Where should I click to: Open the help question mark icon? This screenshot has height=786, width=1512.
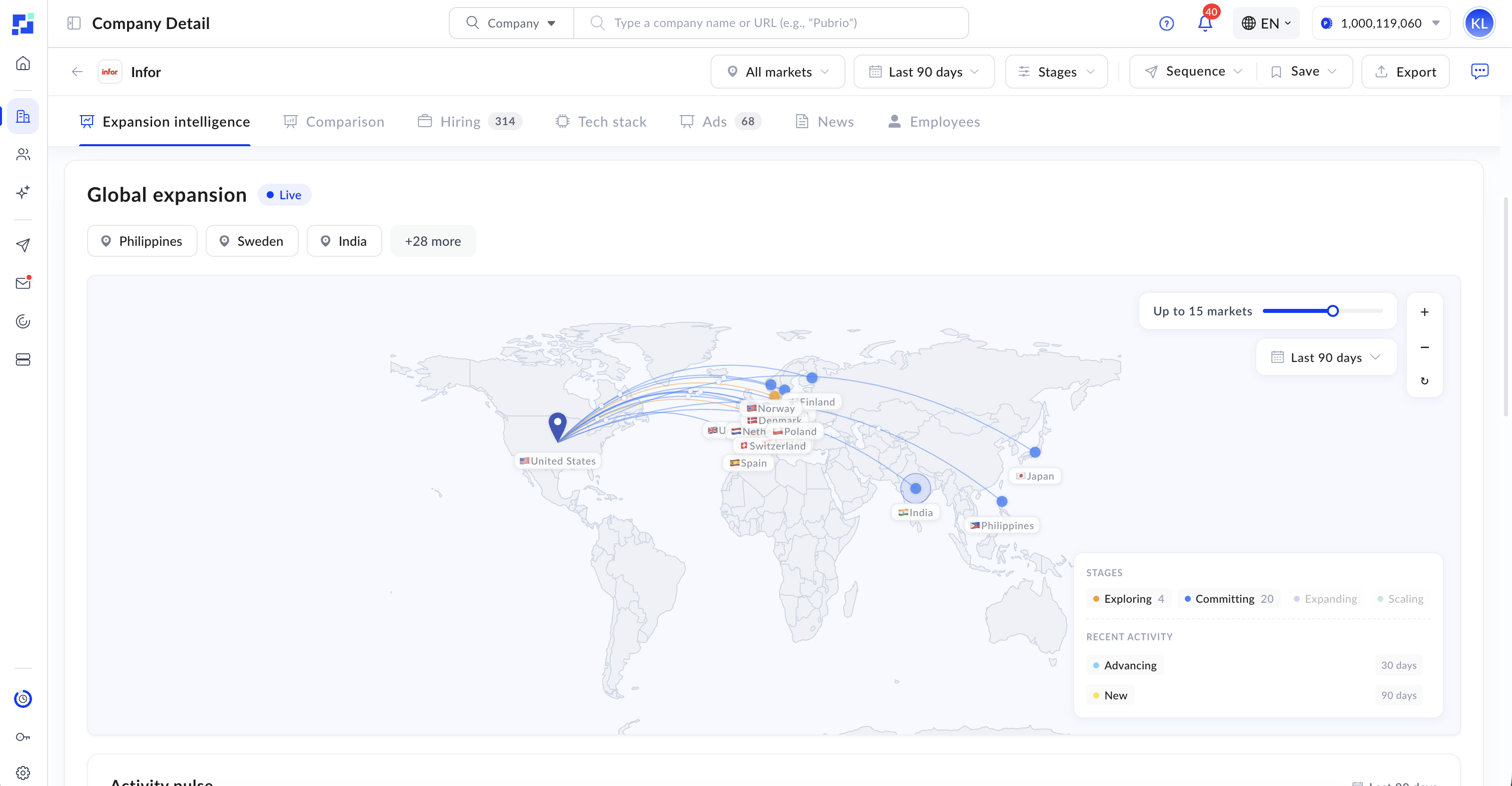click(1166, 24)
